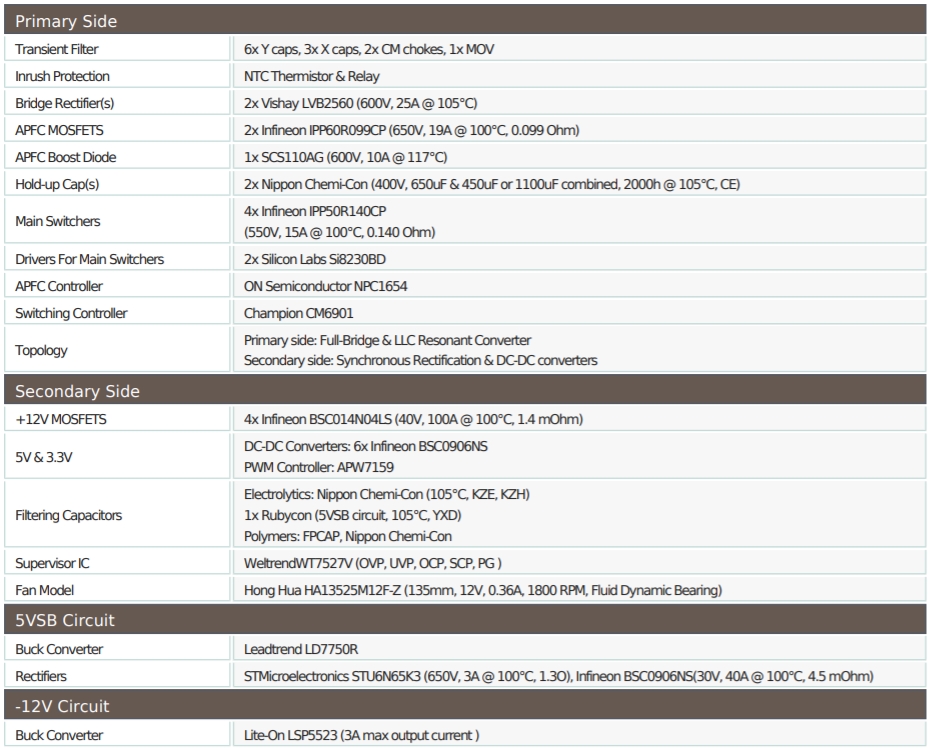Select the 'Transient Filter' row label
This screenshot has width=928, height=748.
click(x=57, y=49)
